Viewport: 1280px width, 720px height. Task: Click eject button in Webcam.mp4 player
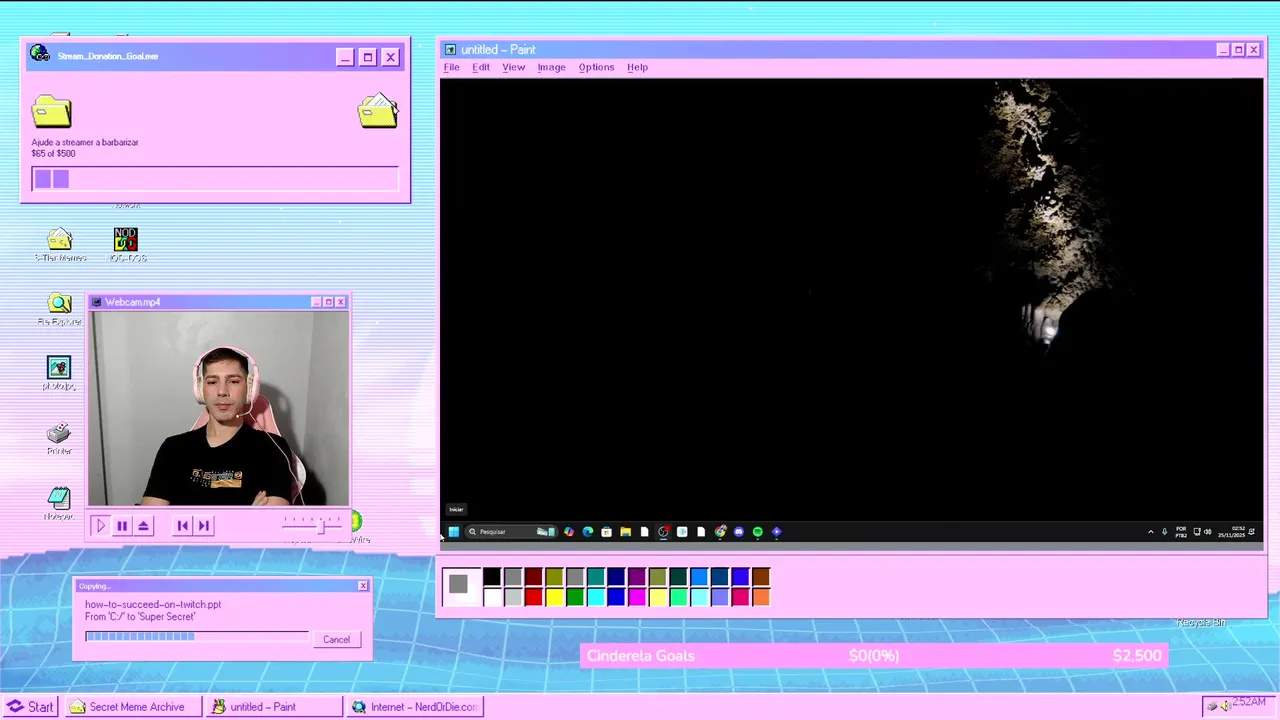pos(143,525)
